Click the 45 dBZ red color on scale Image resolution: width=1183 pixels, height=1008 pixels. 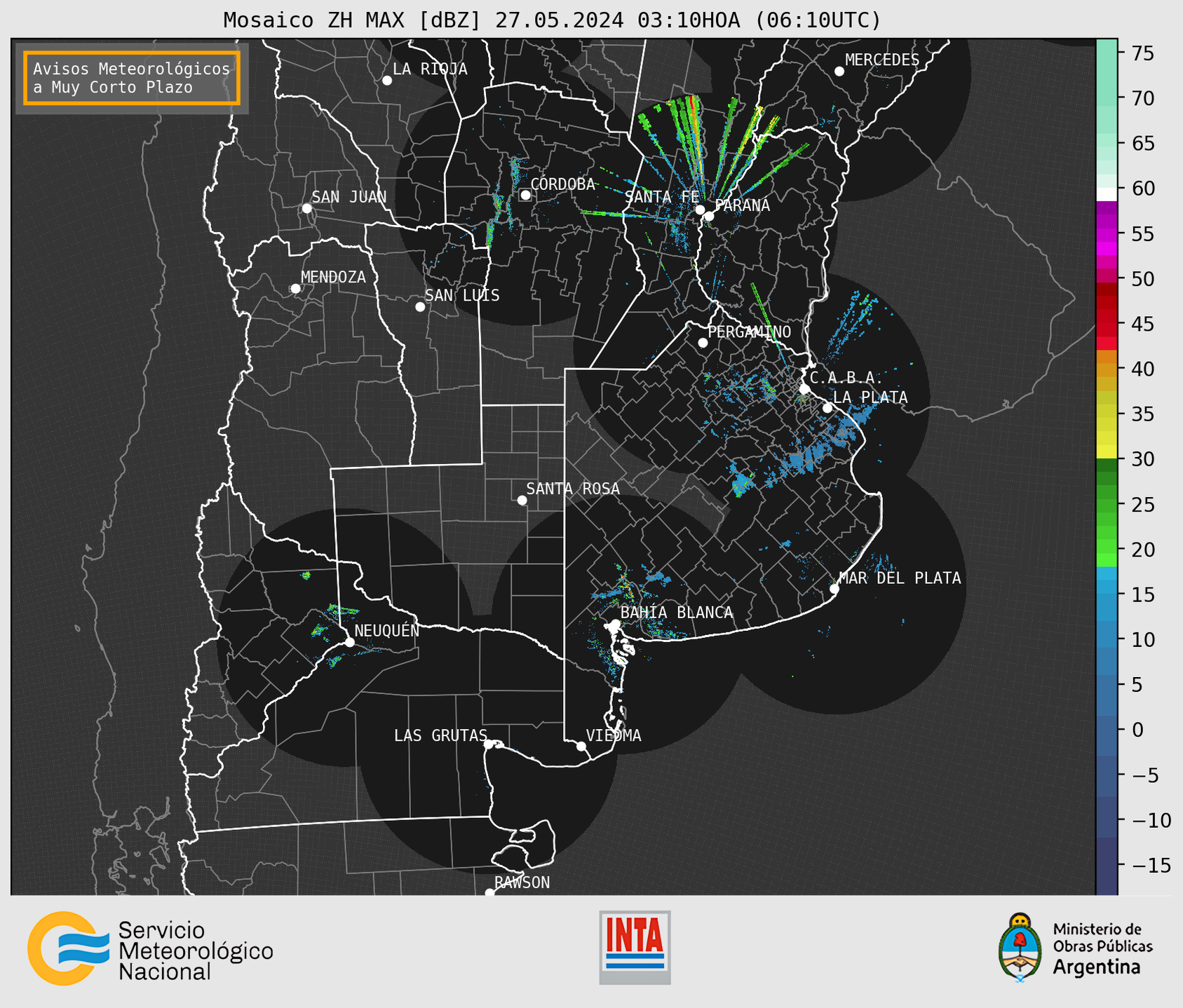[1107, 324]
